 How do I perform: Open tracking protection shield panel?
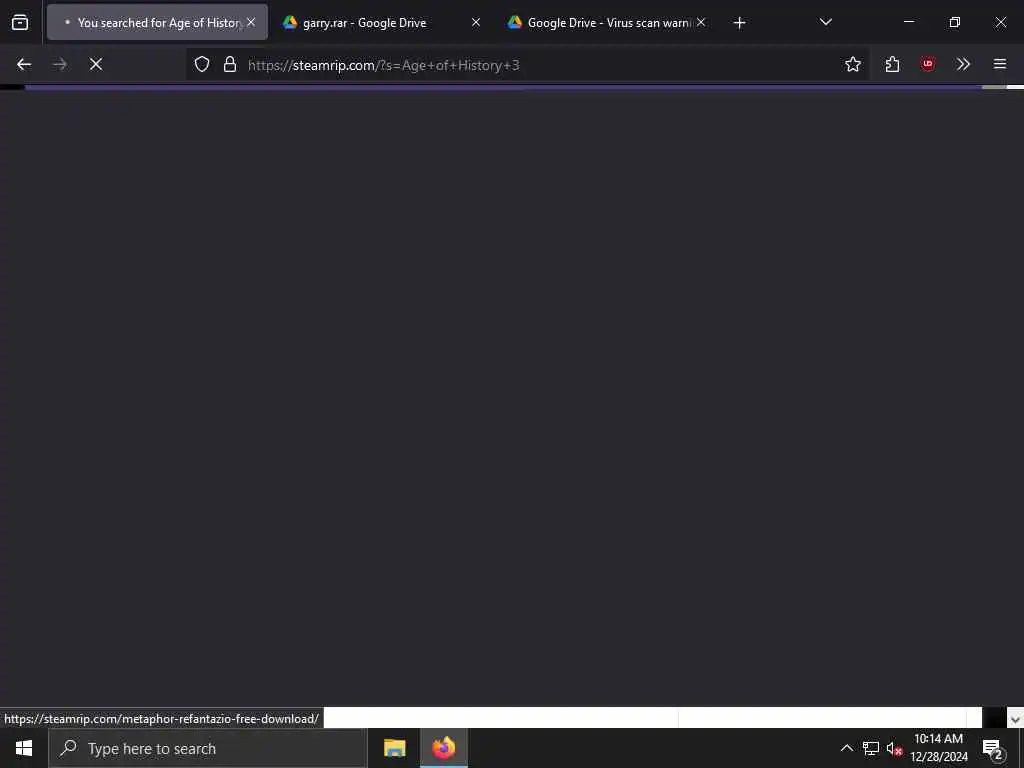tap(202, 64)
